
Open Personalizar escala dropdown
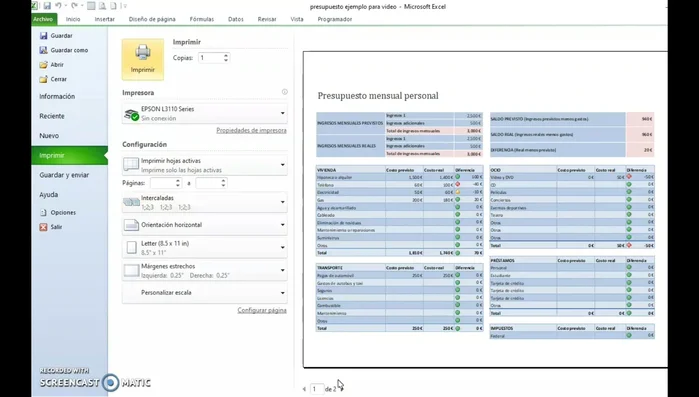pos(283,293)
